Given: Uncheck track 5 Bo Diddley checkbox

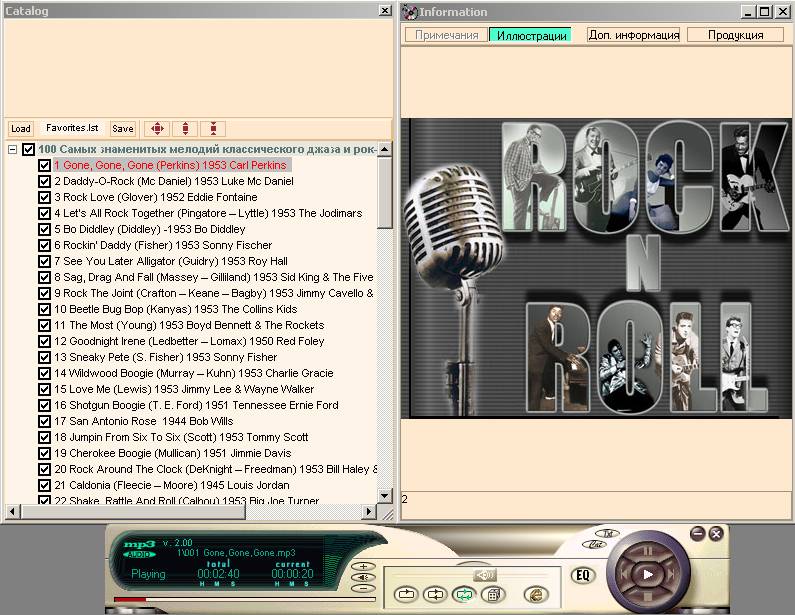Looking at the screenshot, I should pyautogui.click(x=44, y=229).
